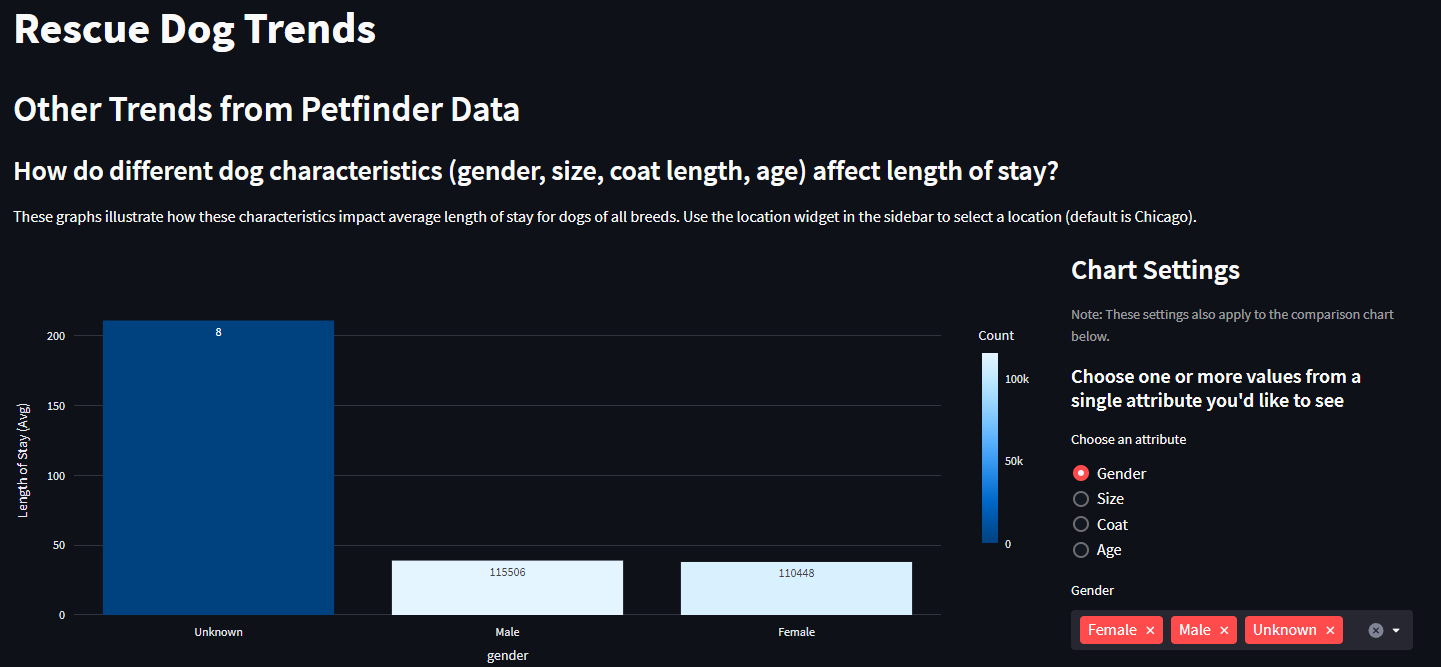Click the Chart Settings heading
The height and width of the screenshot is (667, 1441).
(1155, 270)
